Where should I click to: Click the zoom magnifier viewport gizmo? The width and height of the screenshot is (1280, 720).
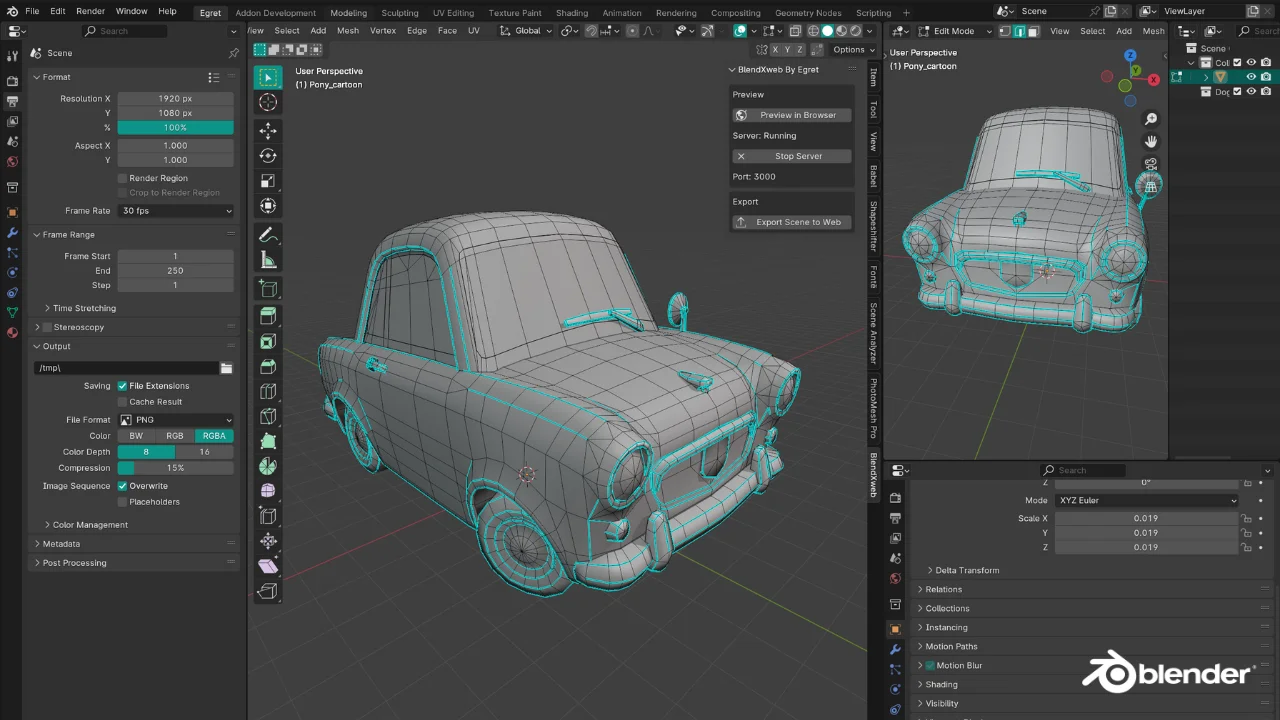coord(1151,119)
